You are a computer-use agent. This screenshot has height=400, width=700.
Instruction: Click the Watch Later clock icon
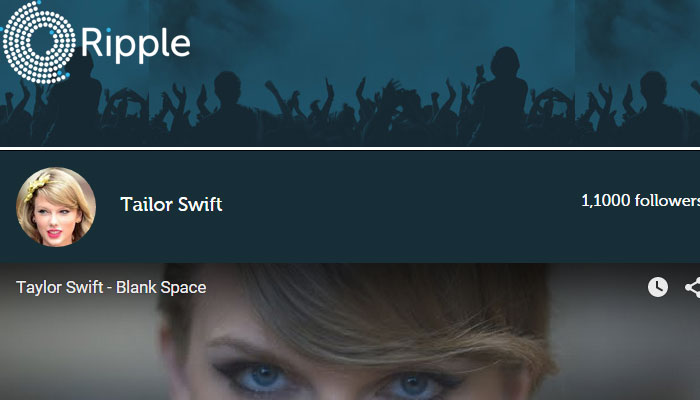point(658,287)
